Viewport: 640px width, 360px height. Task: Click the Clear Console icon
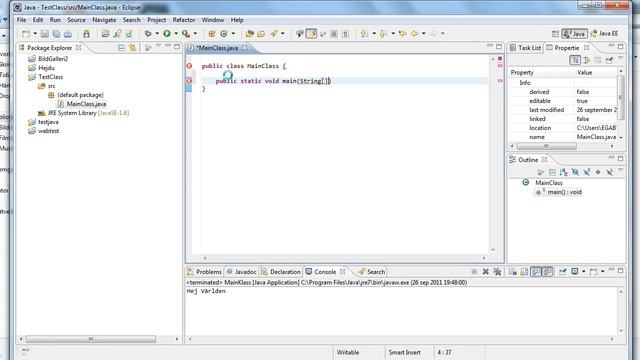[x=513, y=272]
